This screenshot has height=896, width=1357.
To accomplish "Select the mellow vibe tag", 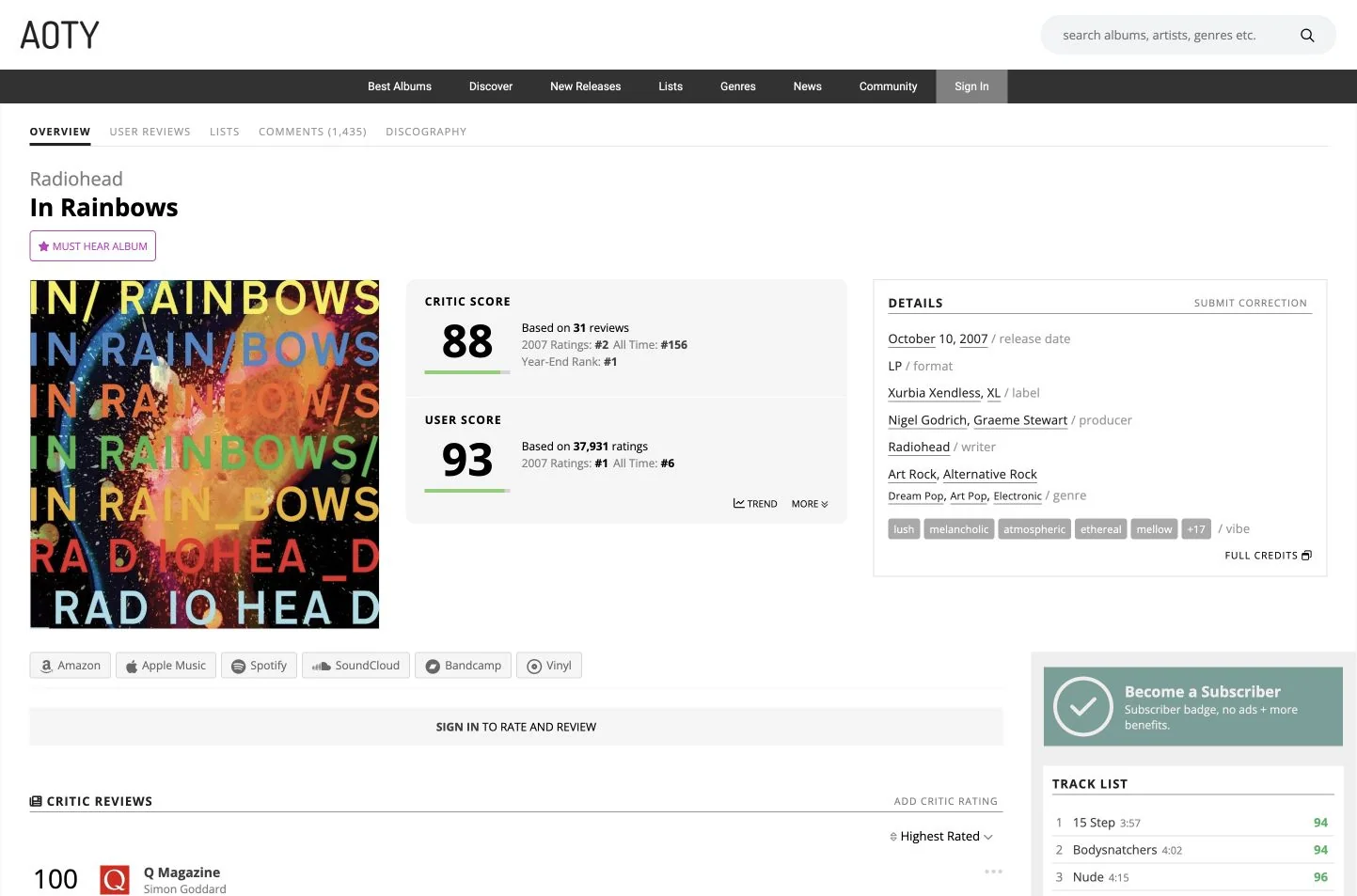I will coord(1154,529).
